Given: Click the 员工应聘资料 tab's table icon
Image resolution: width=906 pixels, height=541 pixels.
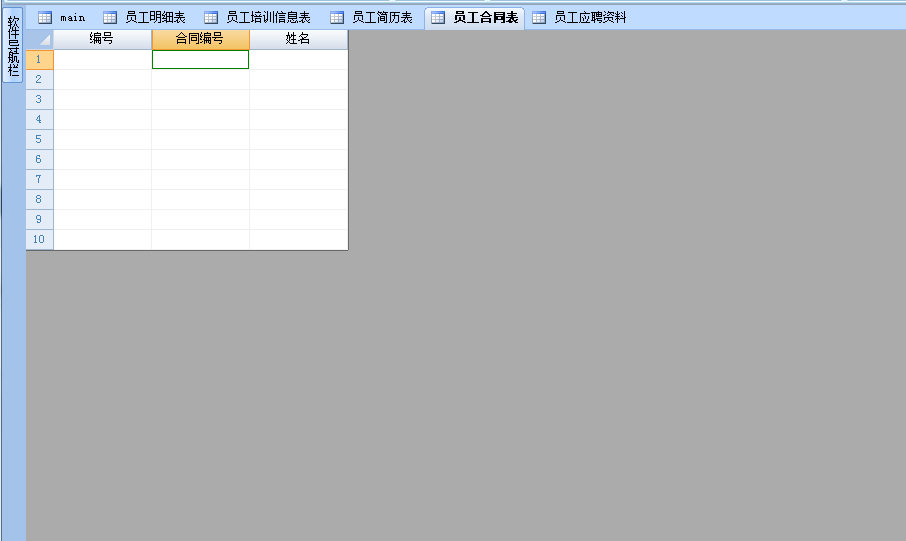Looking at the screenshot, I should [539, 18].
